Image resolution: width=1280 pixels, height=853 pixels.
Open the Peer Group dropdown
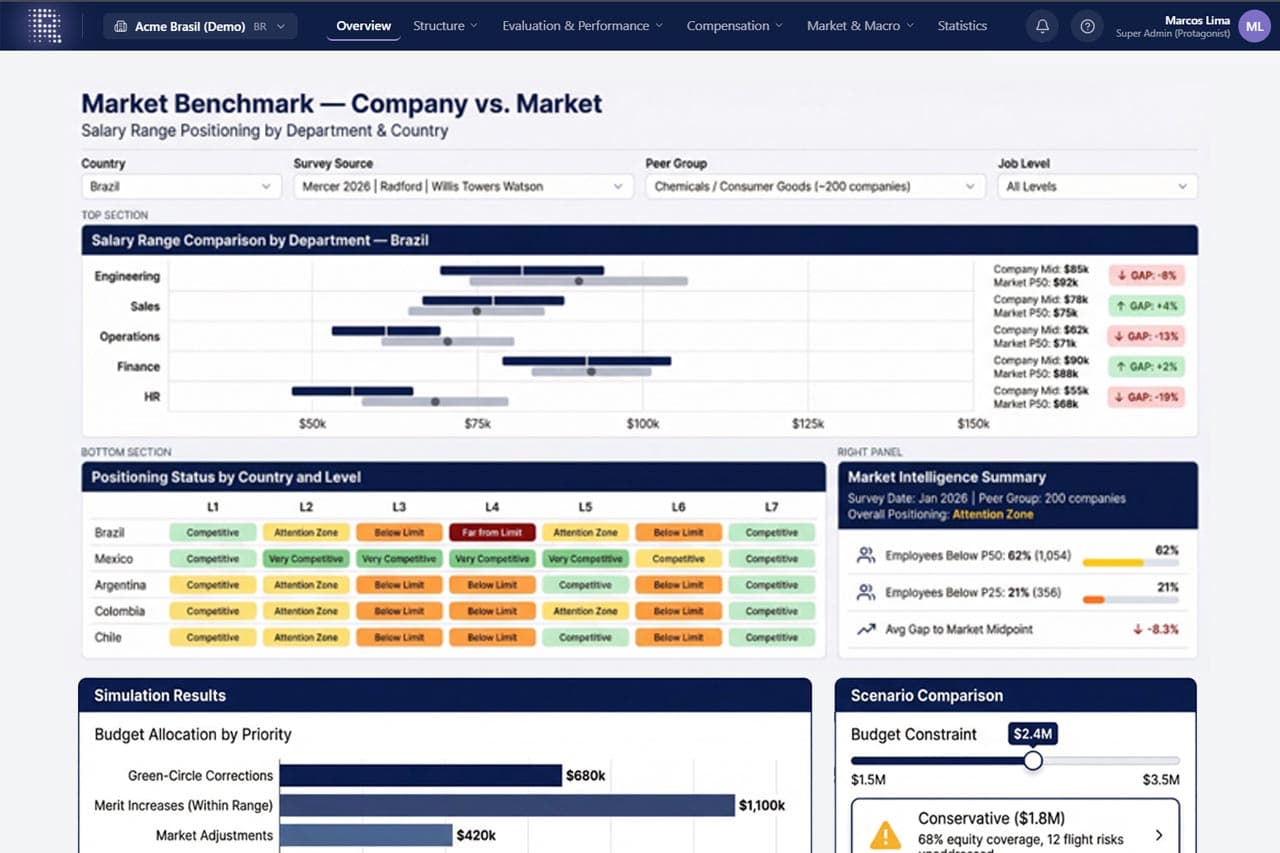click(815, 186)
